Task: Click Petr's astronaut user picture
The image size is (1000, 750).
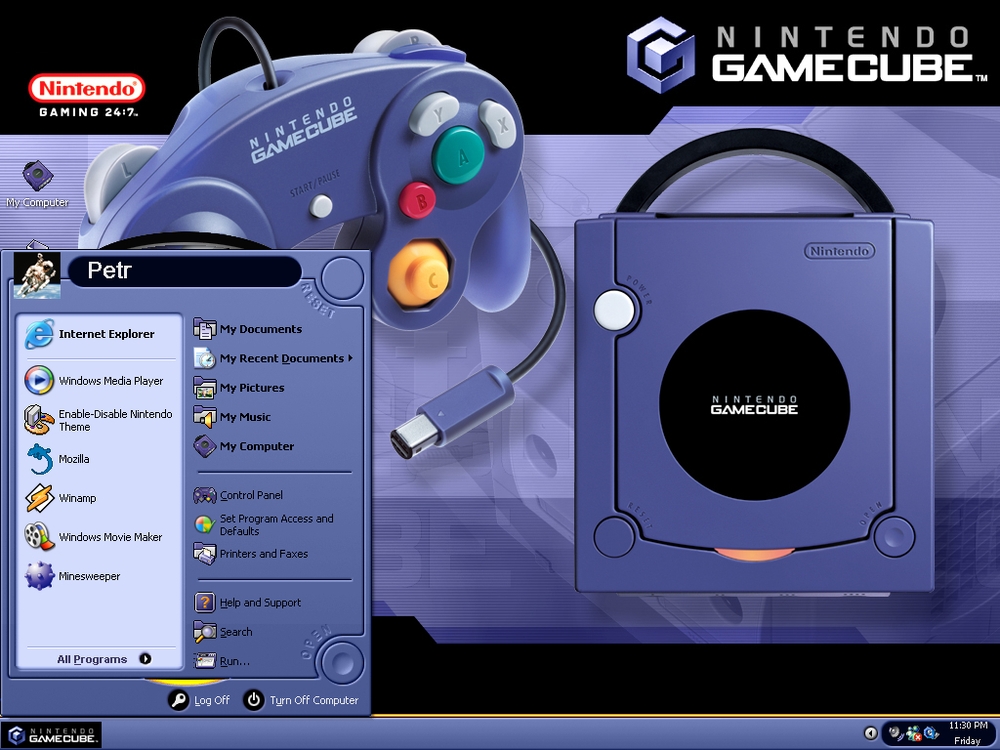Action: coord(37,276)
